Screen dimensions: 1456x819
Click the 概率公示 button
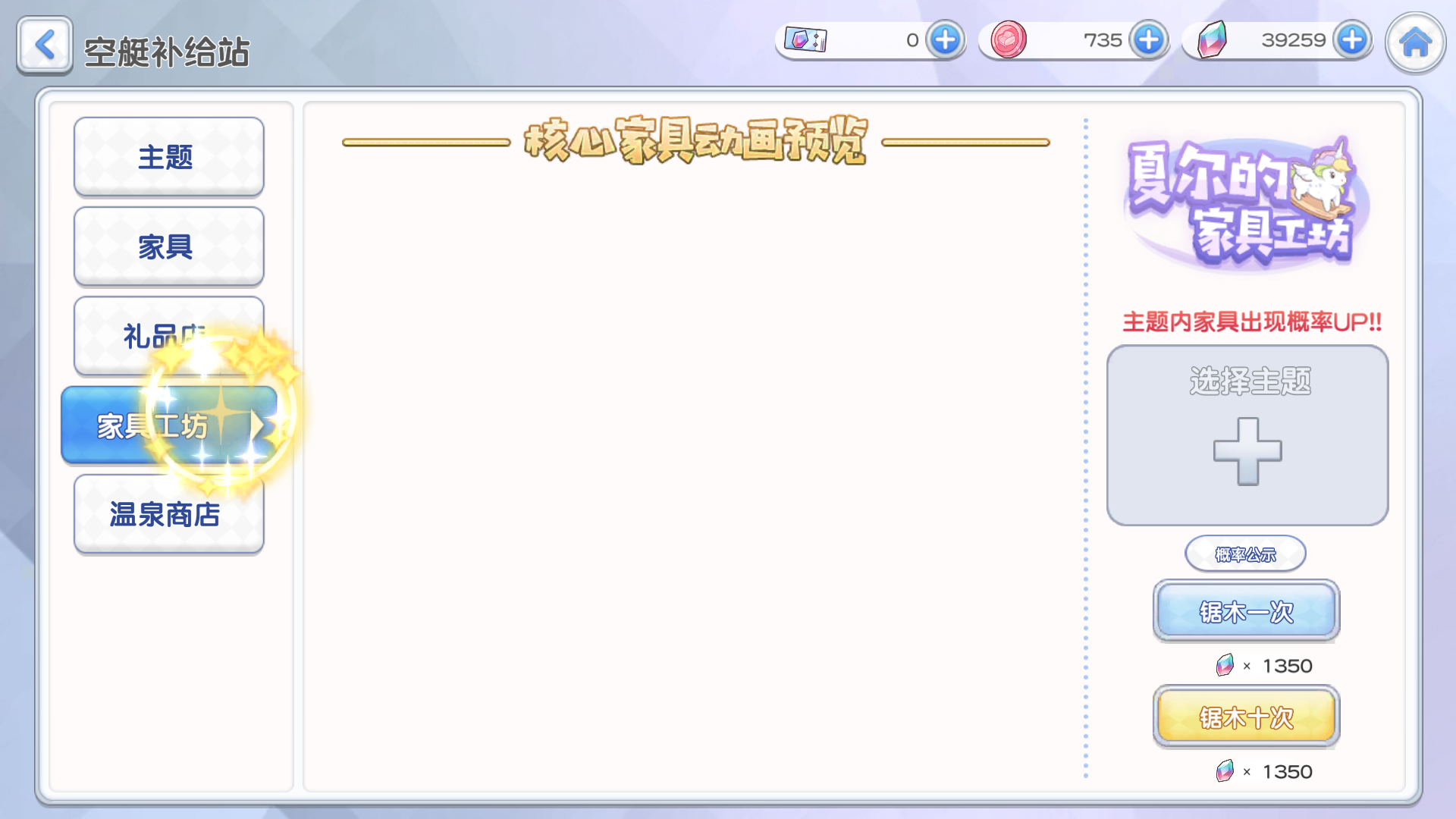(1245, 554)
